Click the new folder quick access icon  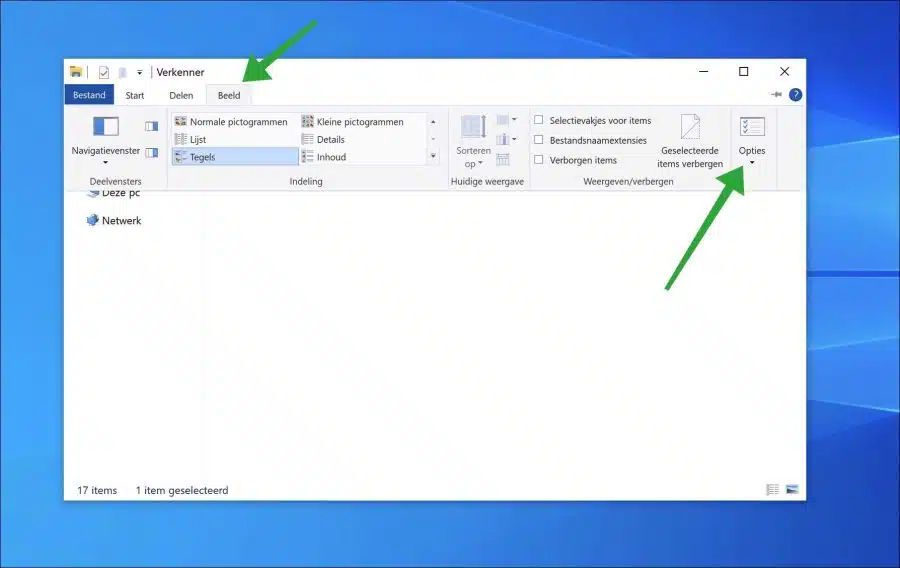click(x=122, y=72)
